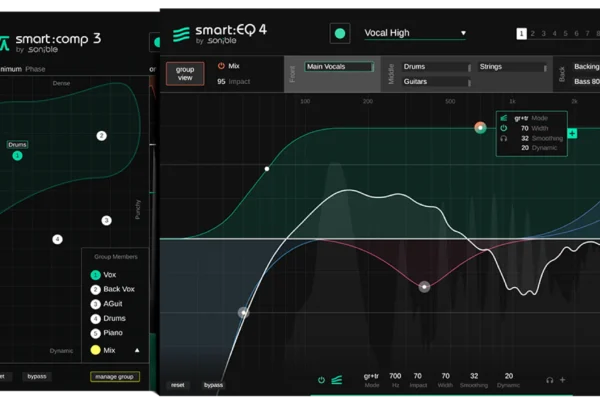600x400 pixels.
Task: Open the gr+tr Mode selector in bottom bar
Action: [x=371, y=380]
